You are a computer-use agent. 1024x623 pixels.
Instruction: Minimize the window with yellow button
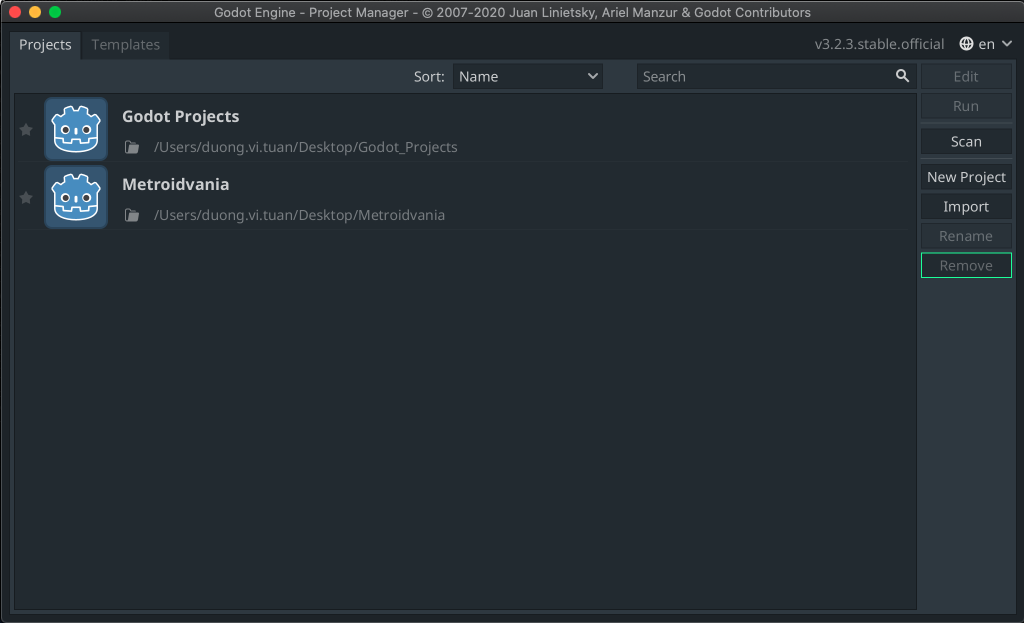tap(35, 12)
